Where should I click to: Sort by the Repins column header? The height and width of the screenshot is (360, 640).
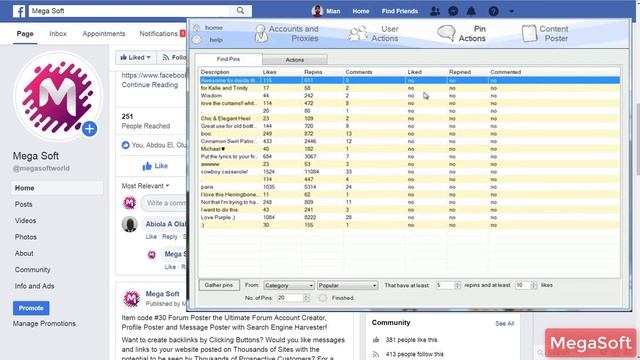pyautogui.click(x=313, y=72)
